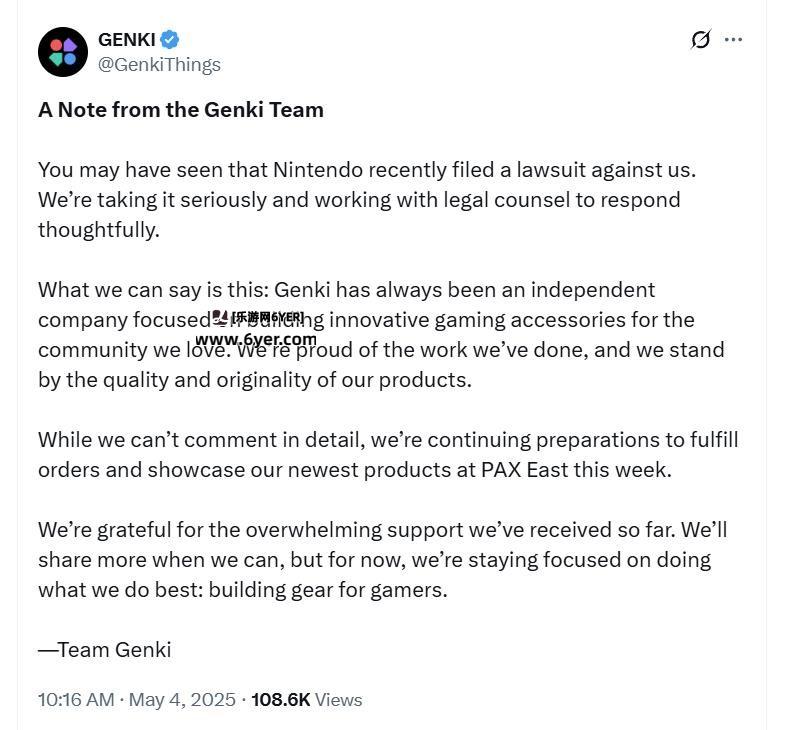
Task: Click the May 4, 2025 date
Action: pyautogui.click(x=181, y=700)
